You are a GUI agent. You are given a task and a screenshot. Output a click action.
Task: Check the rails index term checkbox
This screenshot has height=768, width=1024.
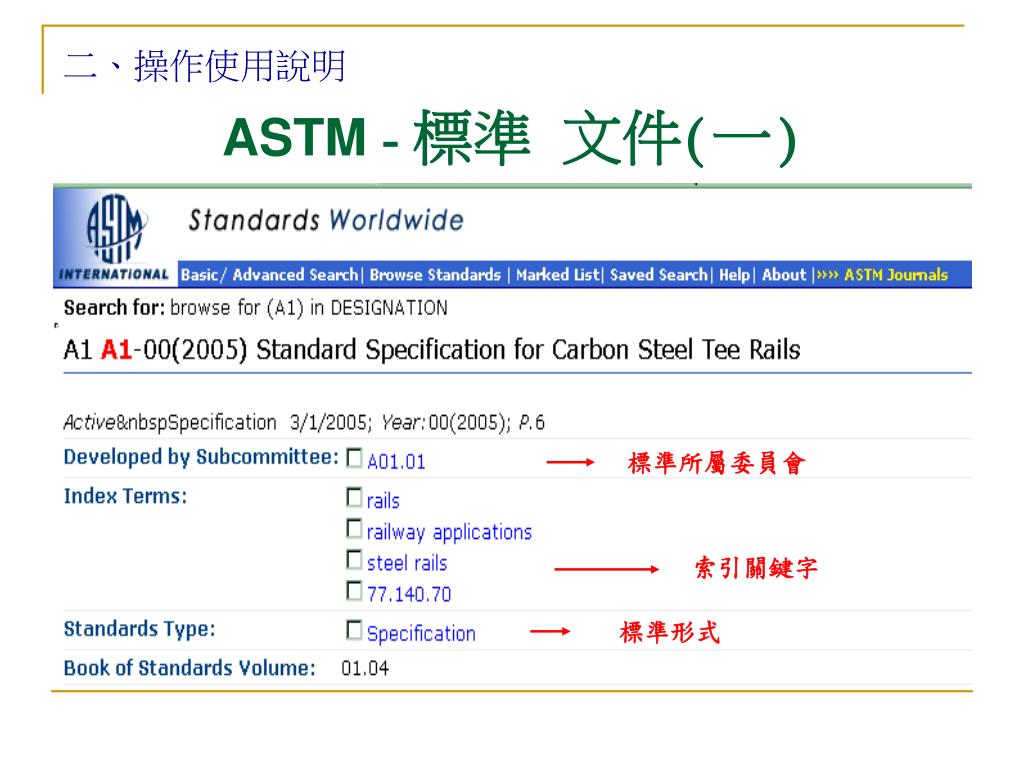click(354, 497)
